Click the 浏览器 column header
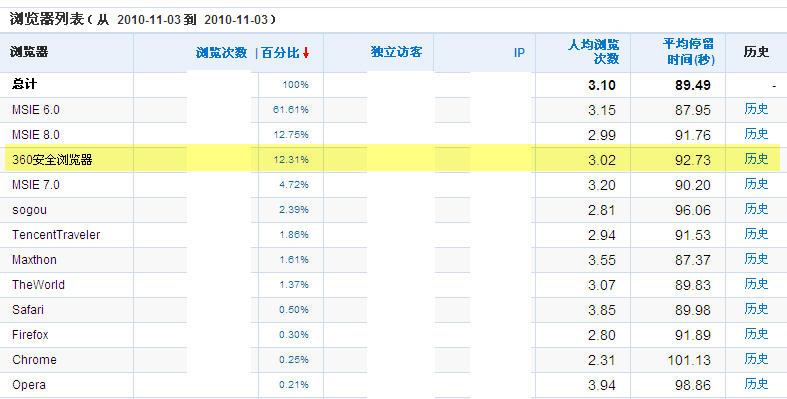 coord(29,52)
